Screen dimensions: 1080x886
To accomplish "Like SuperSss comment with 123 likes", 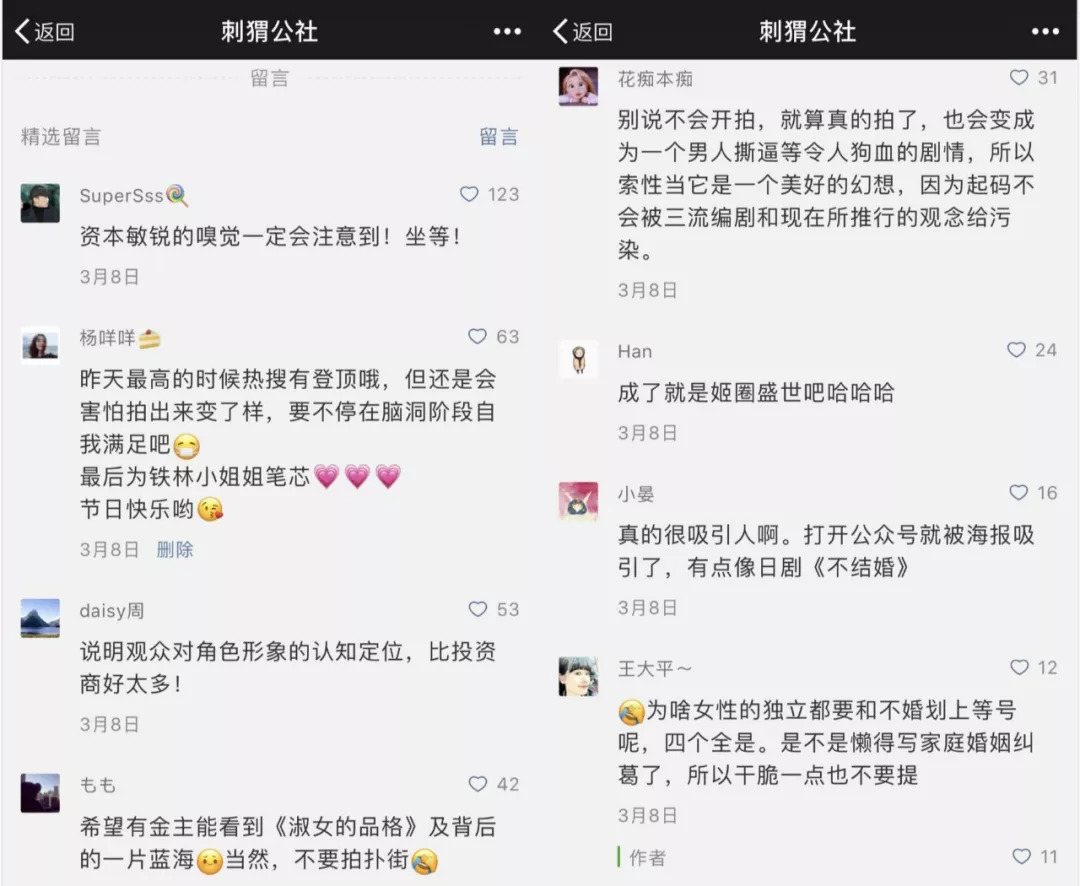I will tap(469, 194).
